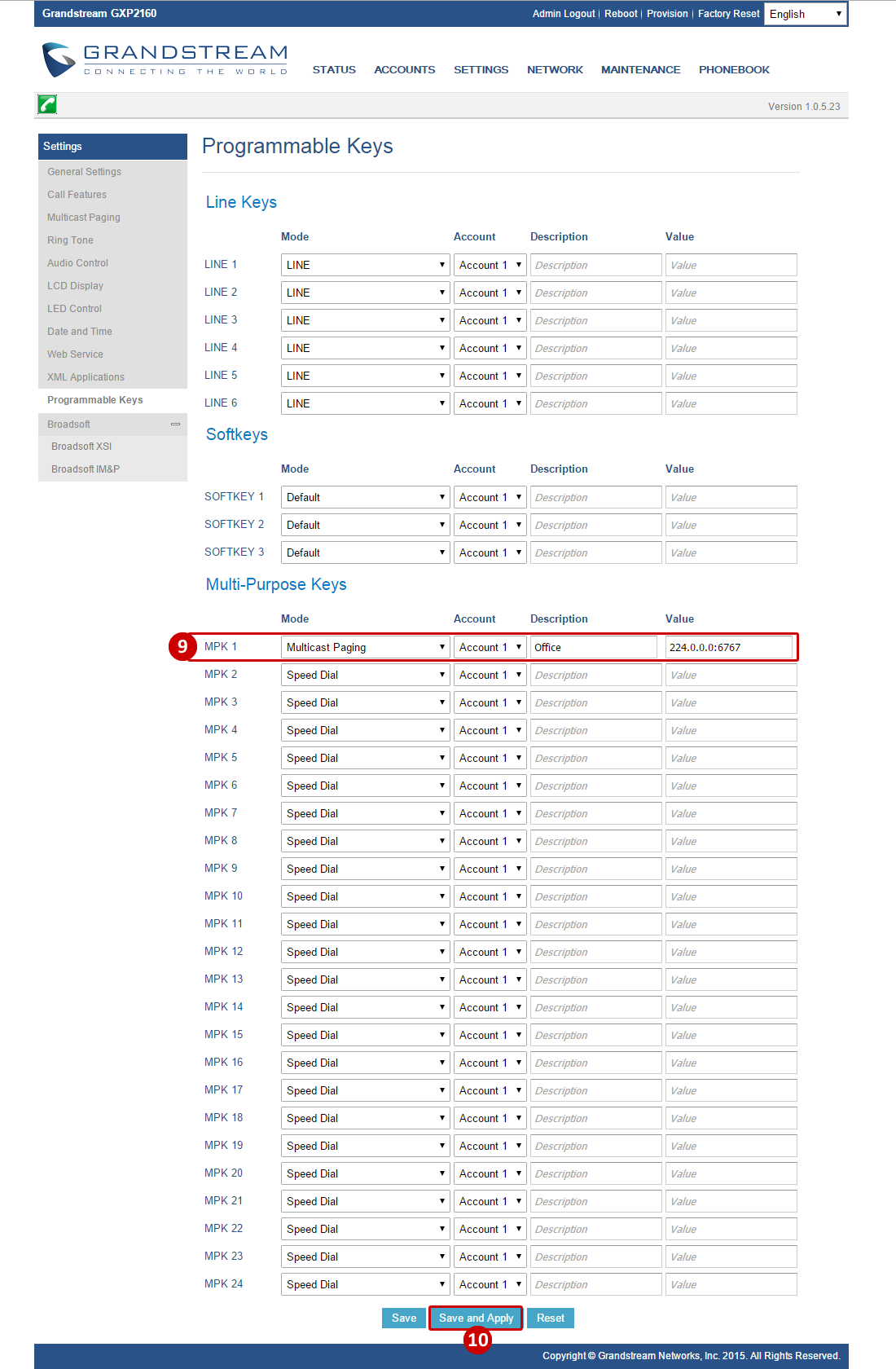Click Save and Apply button
Image resolution: width=896 pixels, height=1369 pixels.
point(477,1318)
